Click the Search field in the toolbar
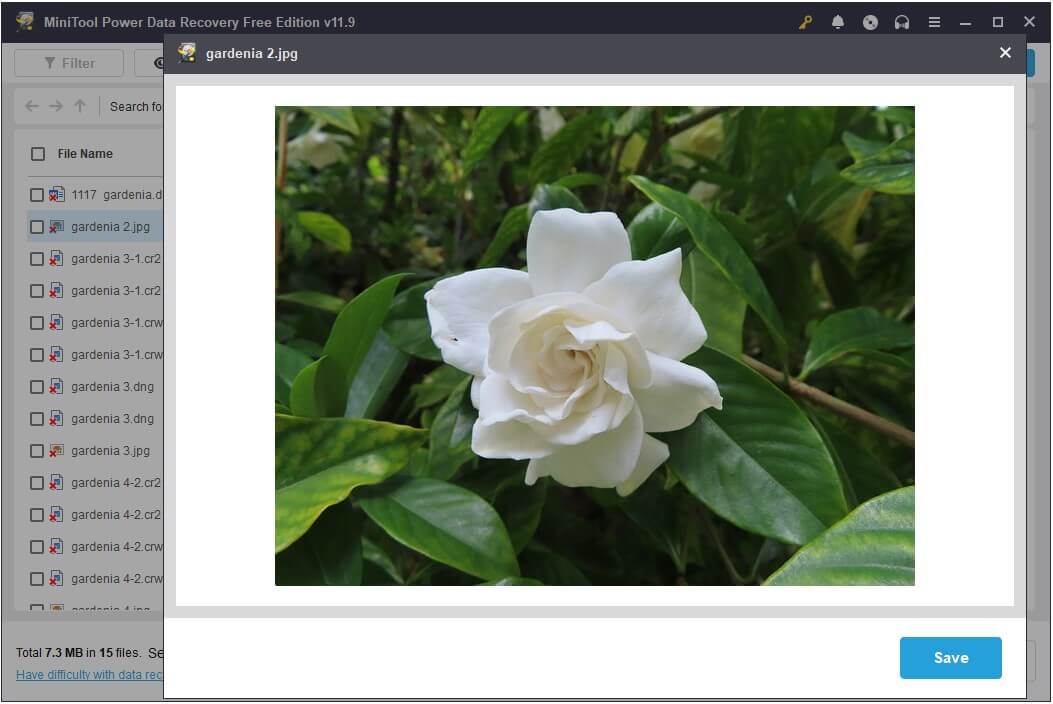The image size is (1053, 704). tap(135, 107)
